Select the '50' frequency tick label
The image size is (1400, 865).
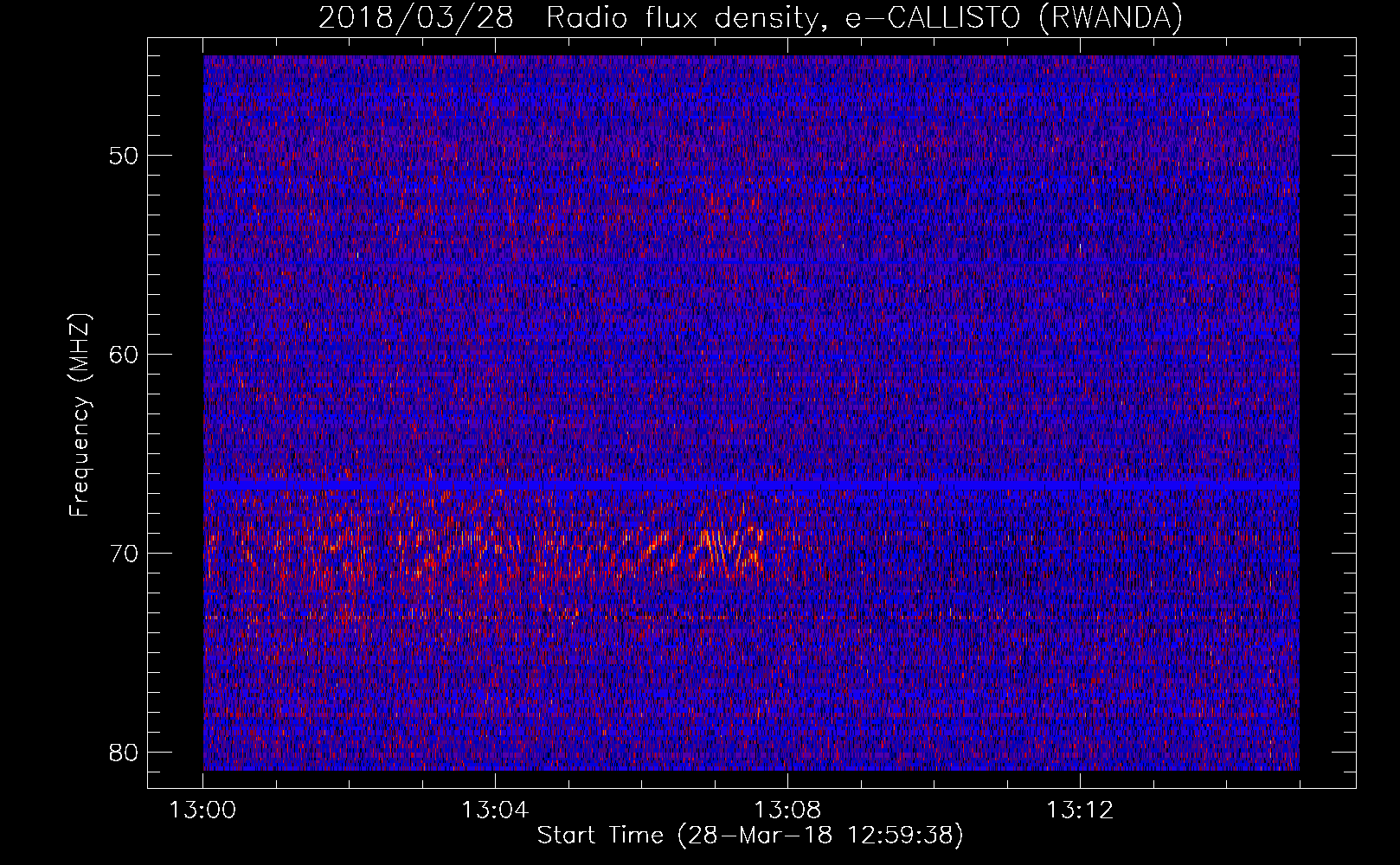[x=125, y=156]
